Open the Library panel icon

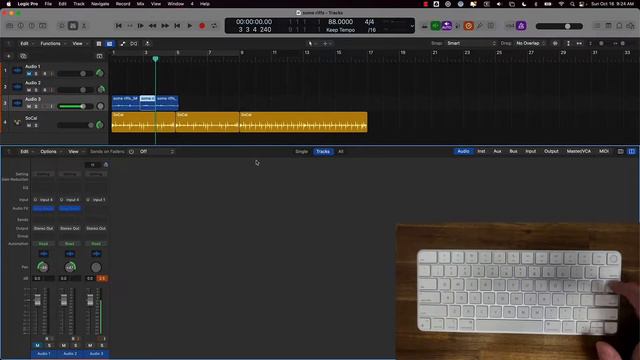click(9, 26)
